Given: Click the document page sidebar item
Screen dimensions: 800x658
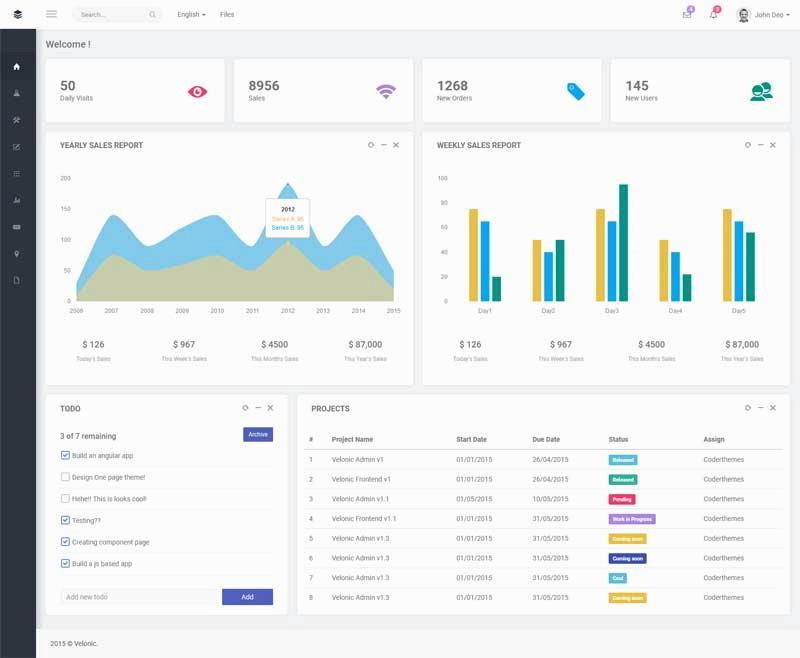Looking at the screenshot, I should click(16, 280).
